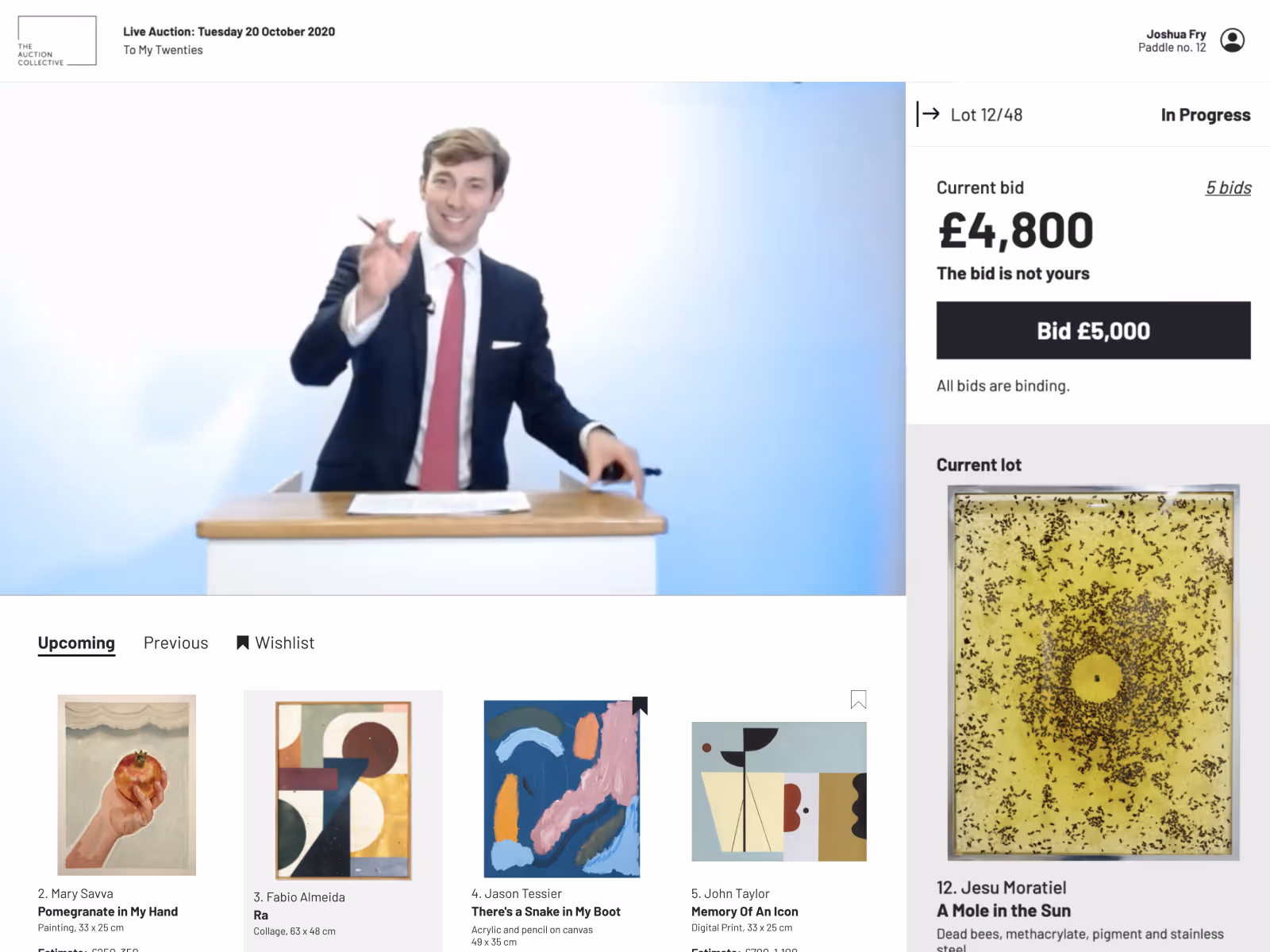The image size is (1270, 952).
Task: Open There's a Snake in My Boot artwork
Action: (562, 789)
